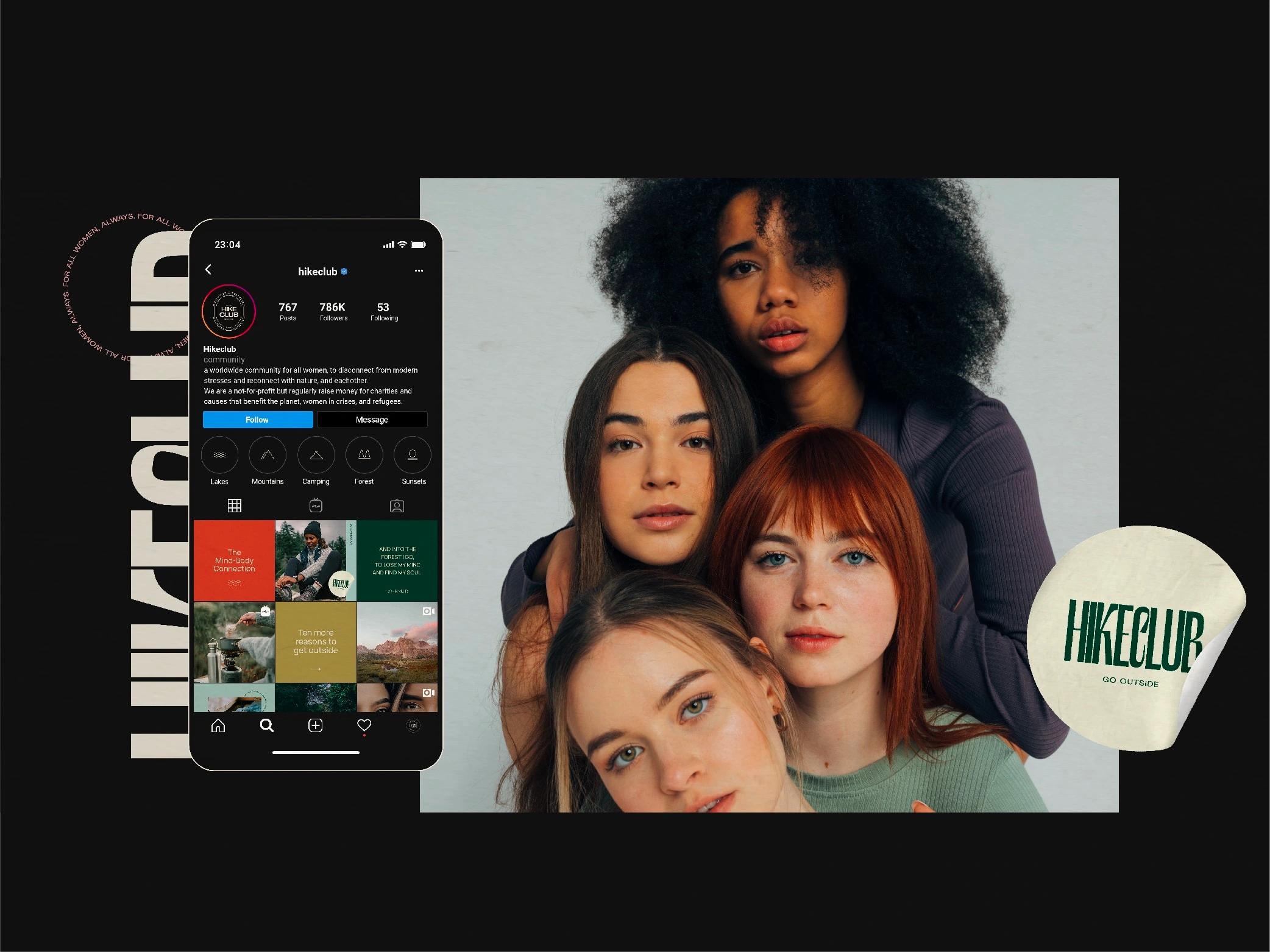This screenshot has height=952, width=1270.
Task: Open the red Mind-Body Connection post
Action: pos(234,560)
